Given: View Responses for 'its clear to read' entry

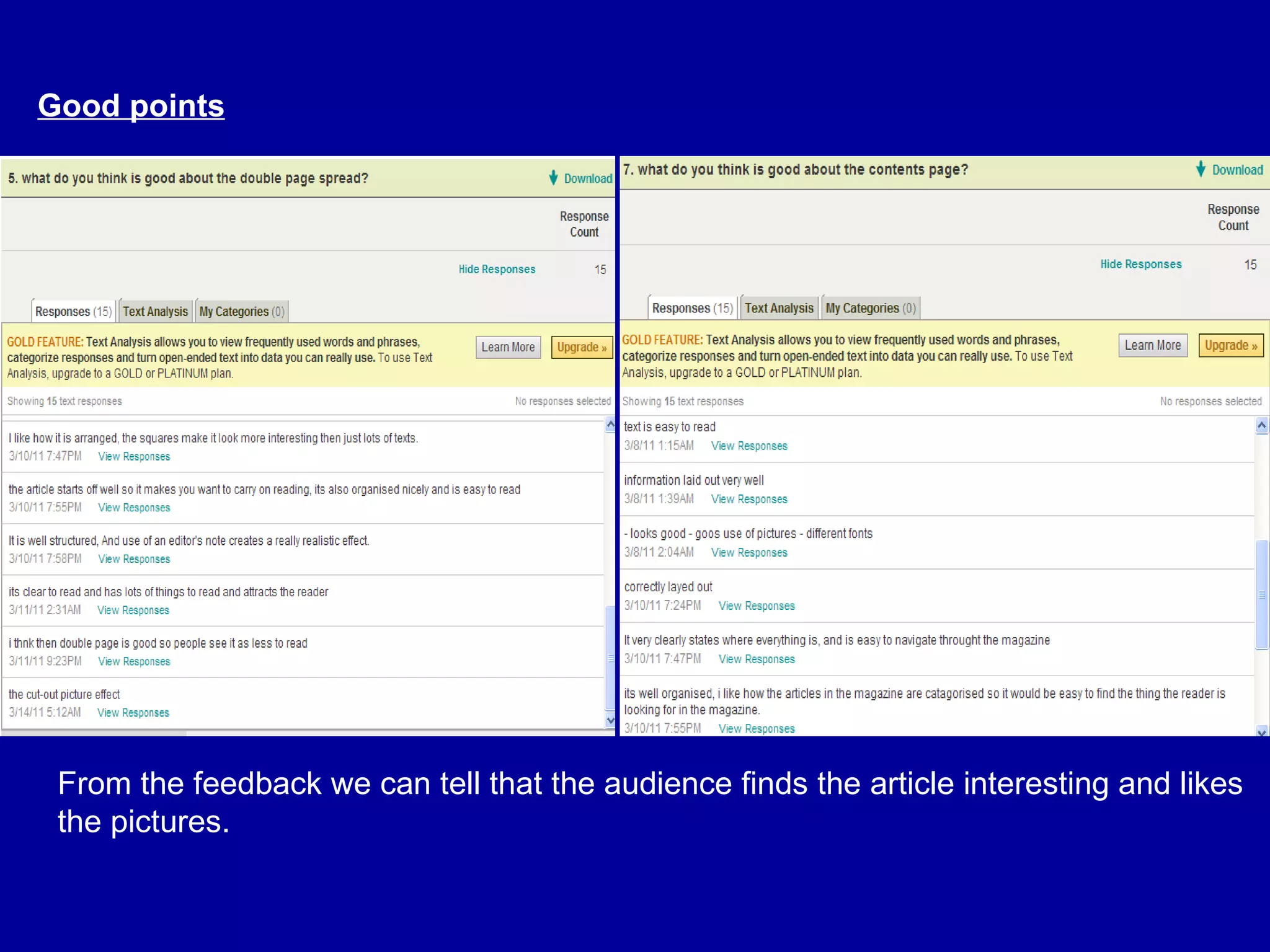Looking at the screenshot, I should (133, 610).
